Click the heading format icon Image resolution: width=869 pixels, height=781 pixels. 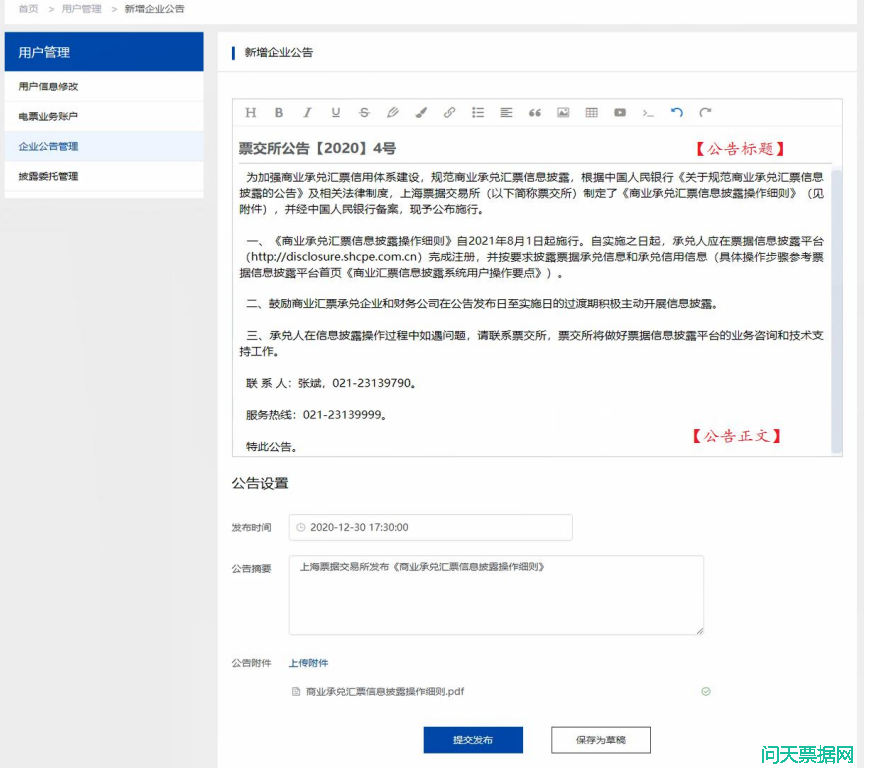(251, 113)
